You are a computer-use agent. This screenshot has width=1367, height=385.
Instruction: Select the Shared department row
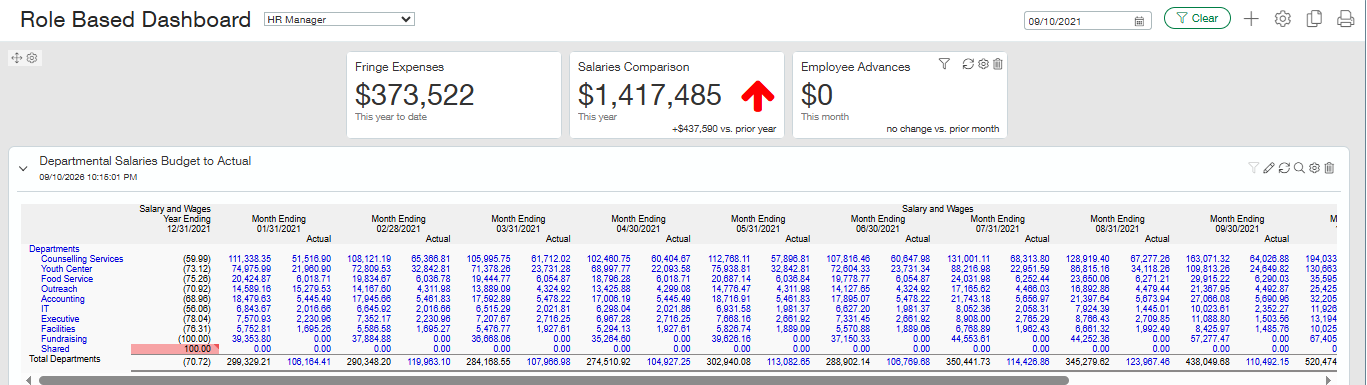[x=56, y=349]
